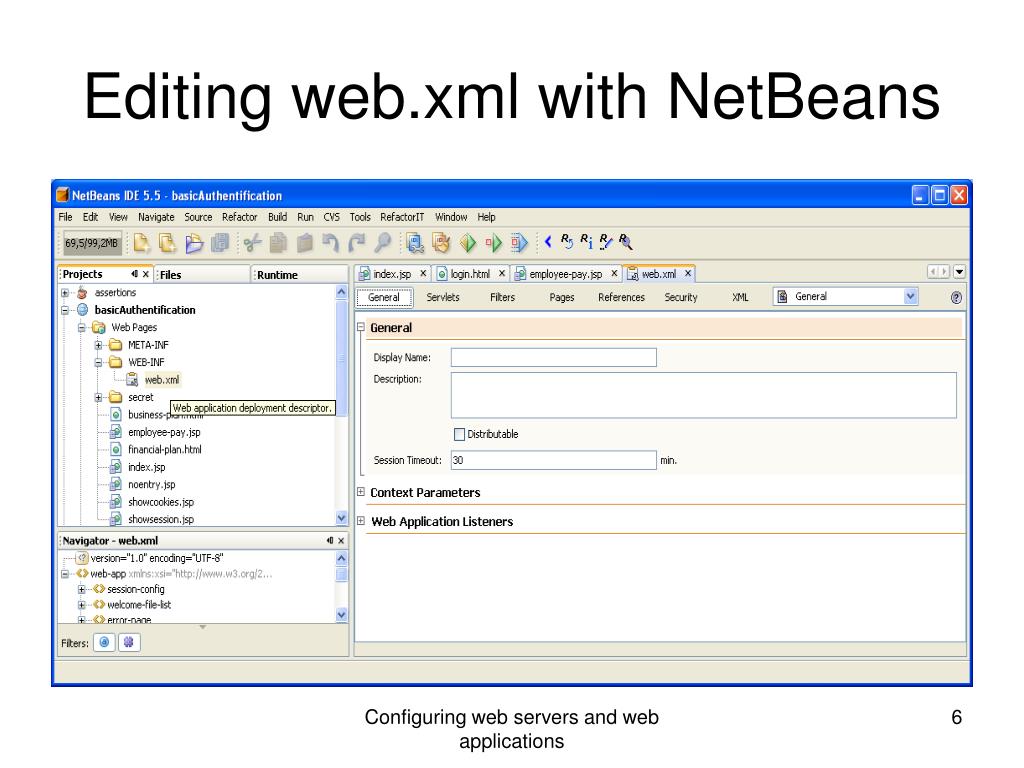Viewport: 1024px width, 768px height.
Task: Click the Clean and Build icon
Action: click(x=441, y=243)
